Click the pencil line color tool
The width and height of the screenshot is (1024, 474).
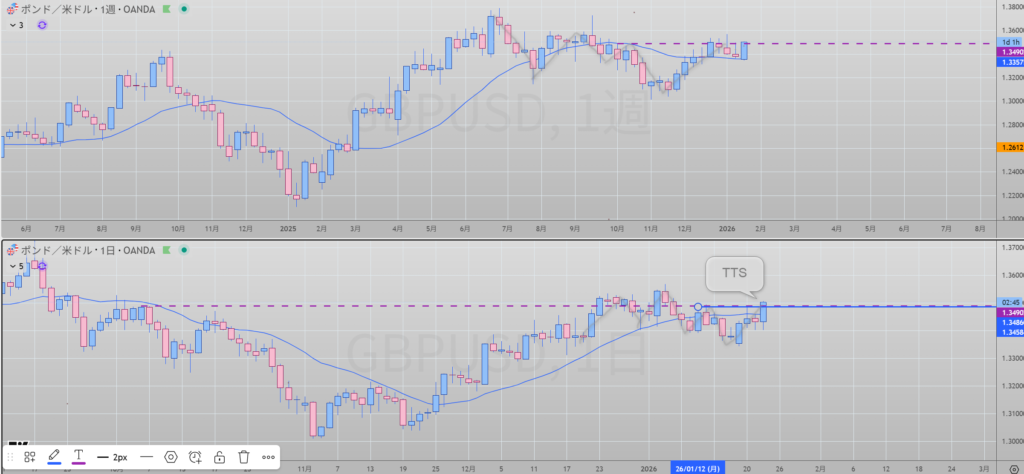pos(54,457)
